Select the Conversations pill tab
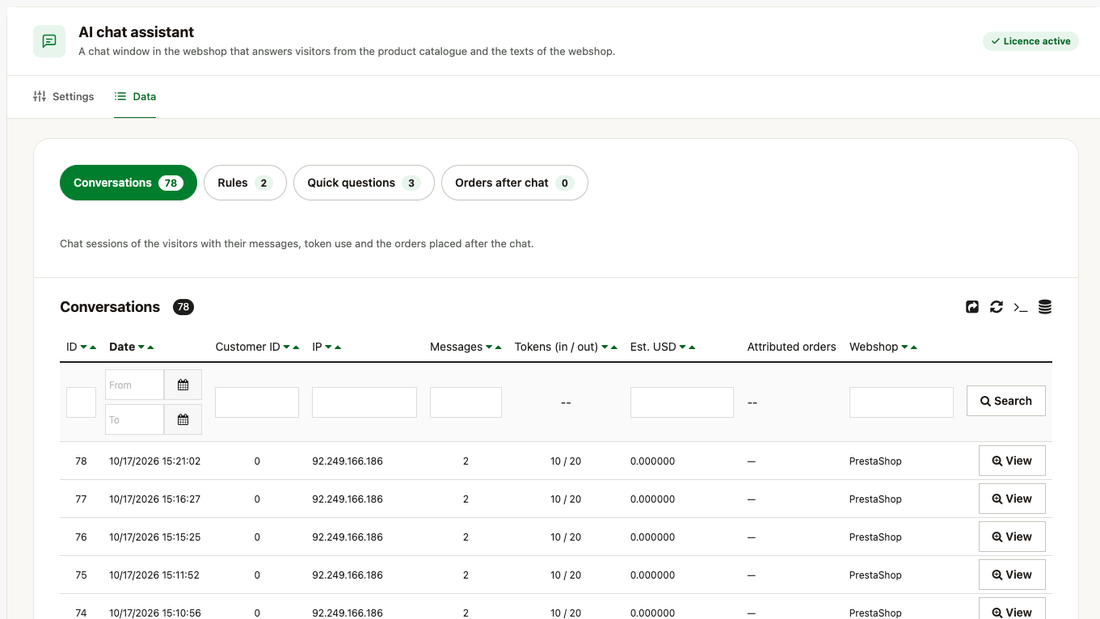This screenshot has height=619, width=1100. (128, 182)
